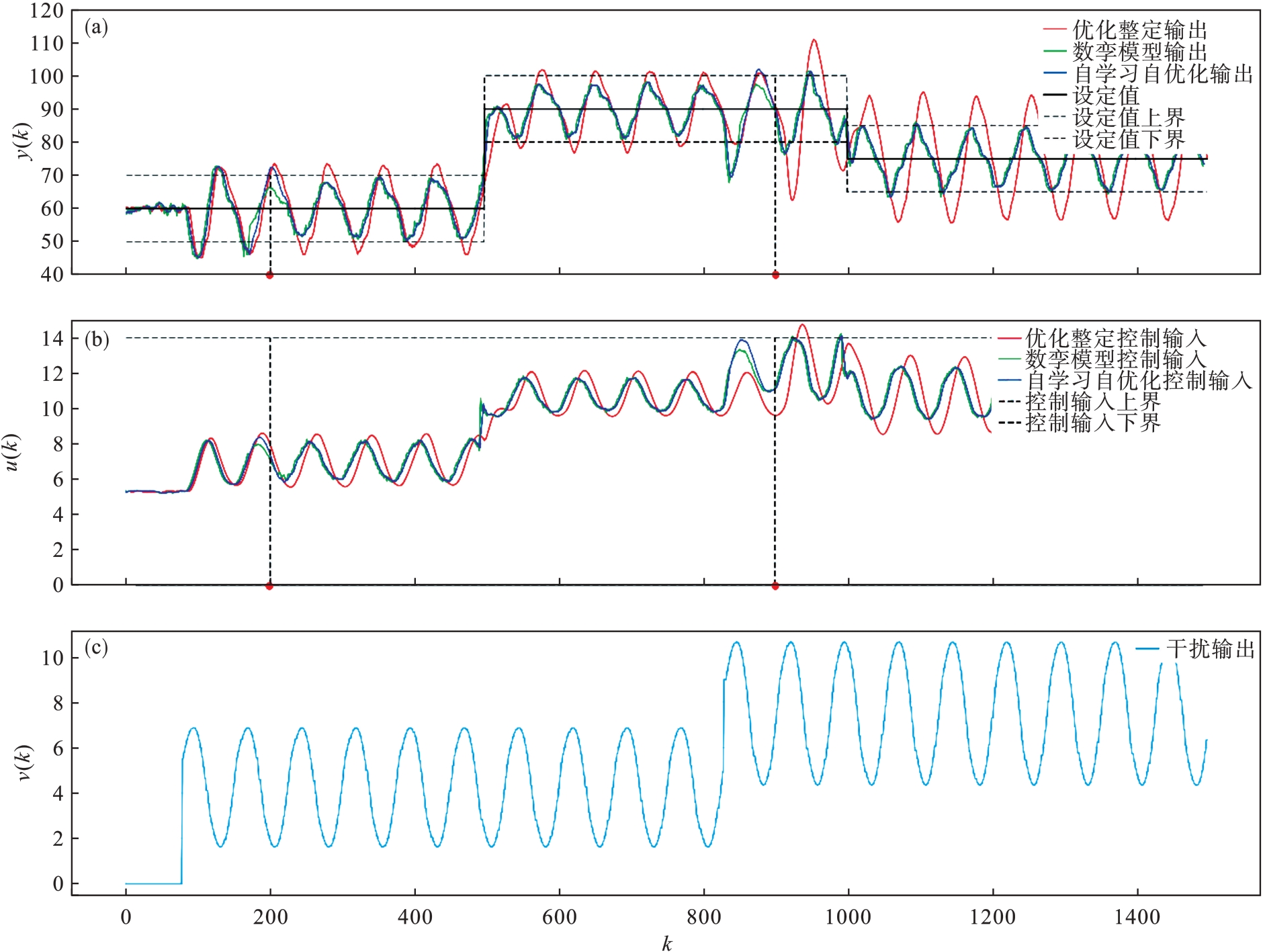Screen dimensions: 1263x952
Task: Select the 设定值 legend entry
Action: tap(1106, 95)
